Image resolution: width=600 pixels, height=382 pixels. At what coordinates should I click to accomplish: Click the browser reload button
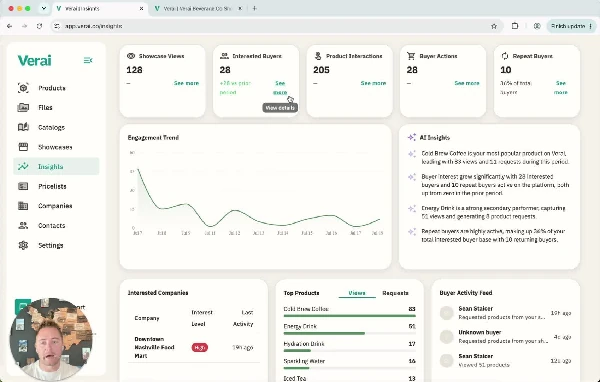(39, 26)
